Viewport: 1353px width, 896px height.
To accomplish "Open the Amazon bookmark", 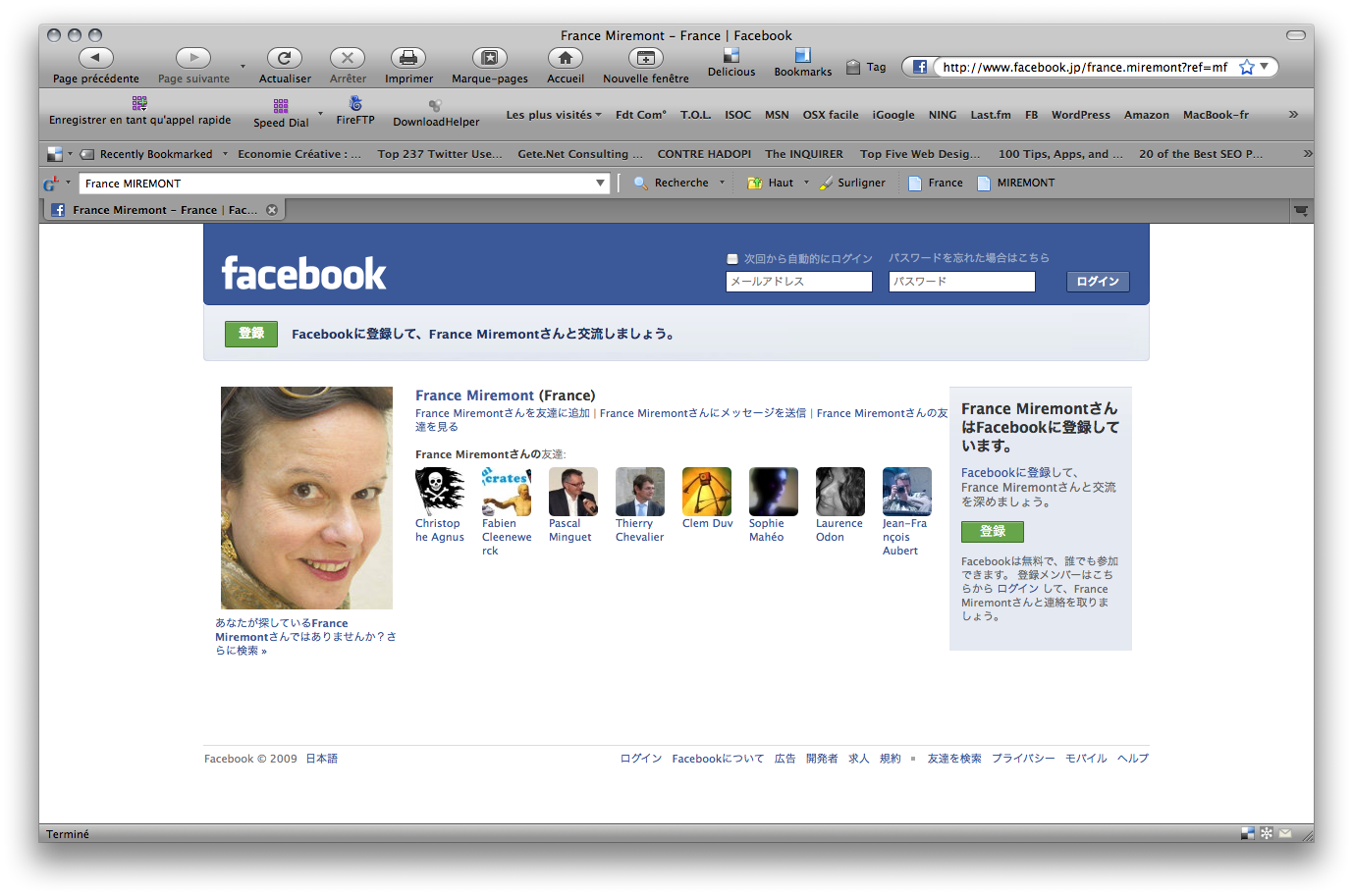I will coord(1147,115).
